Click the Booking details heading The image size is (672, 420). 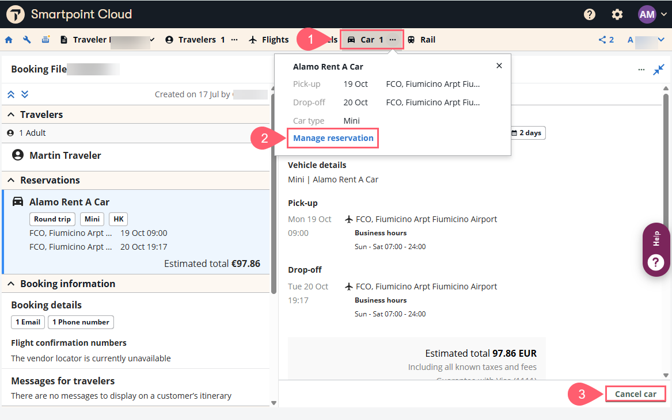46,305
